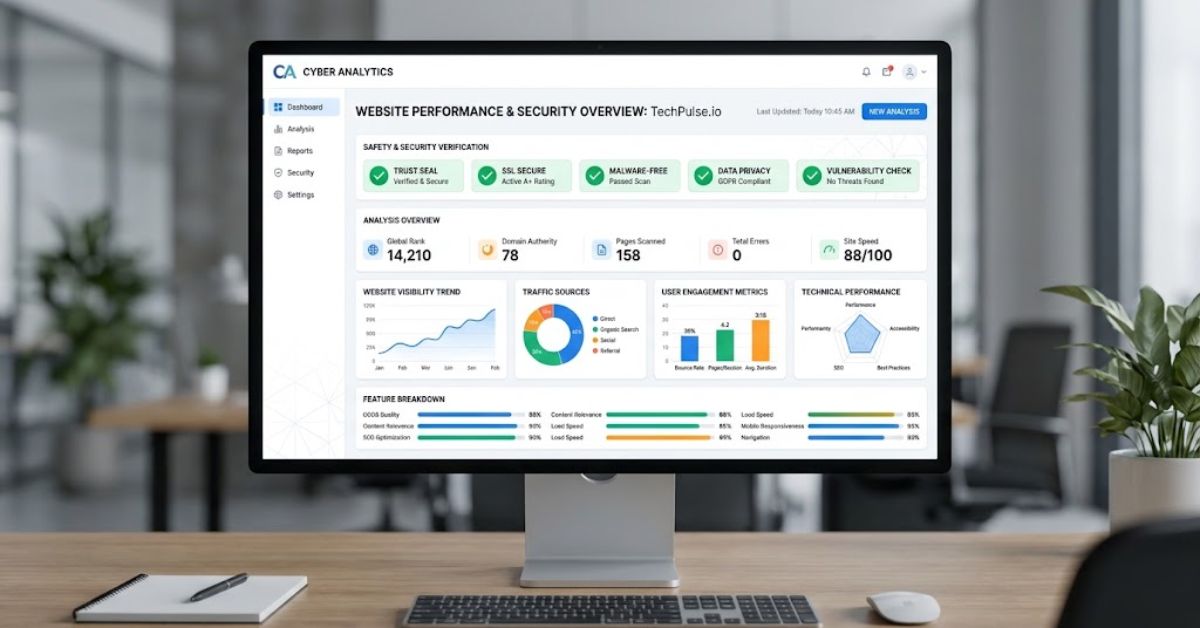1200x628 pixels.
Task: Click the Vulnerability Check green checkmark
Action: [812, 176]
